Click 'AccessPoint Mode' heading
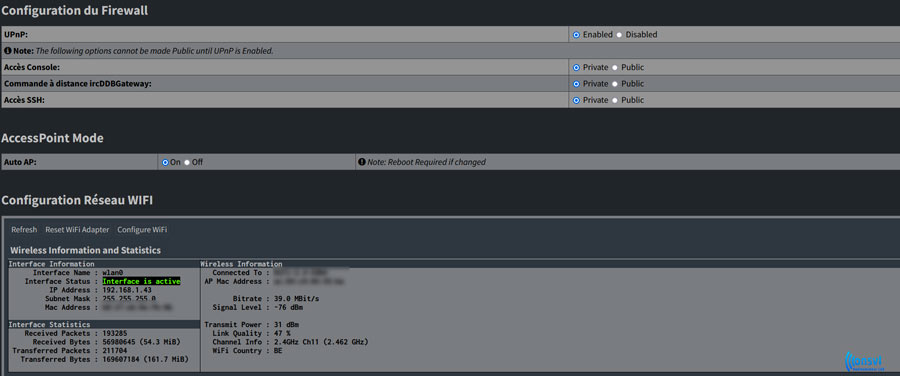900x376 pixels. (x=52, y=138)
